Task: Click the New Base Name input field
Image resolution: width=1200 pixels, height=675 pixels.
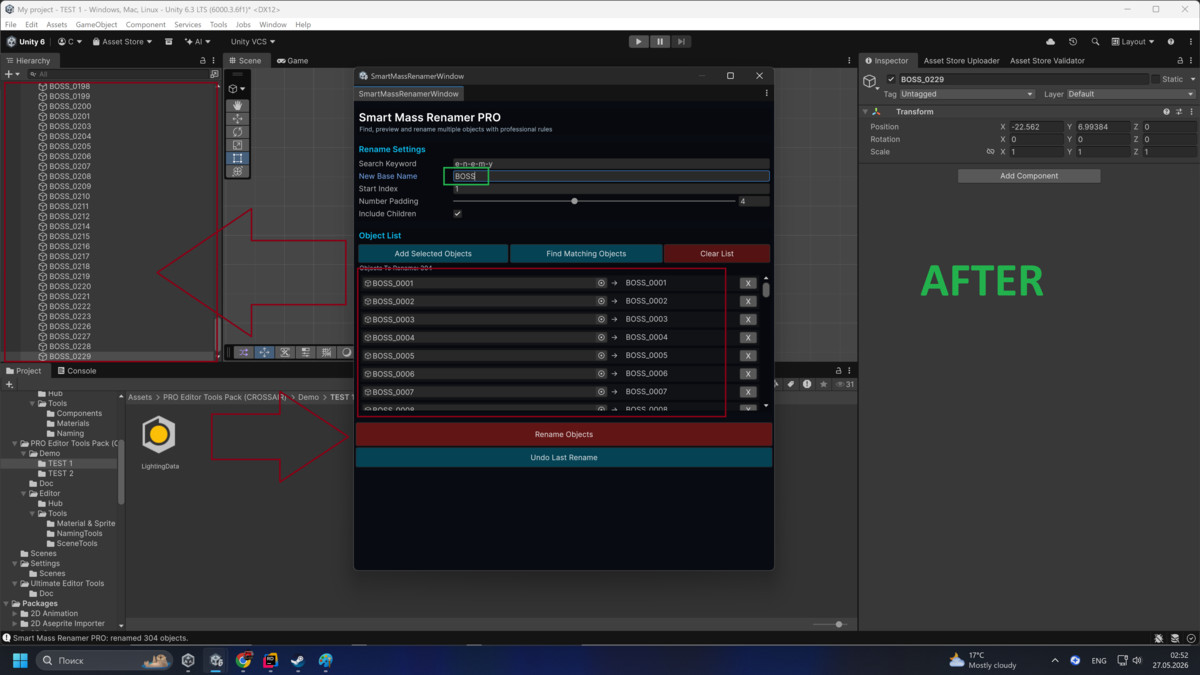Action: pyautogui.click(x=611, y=176)
